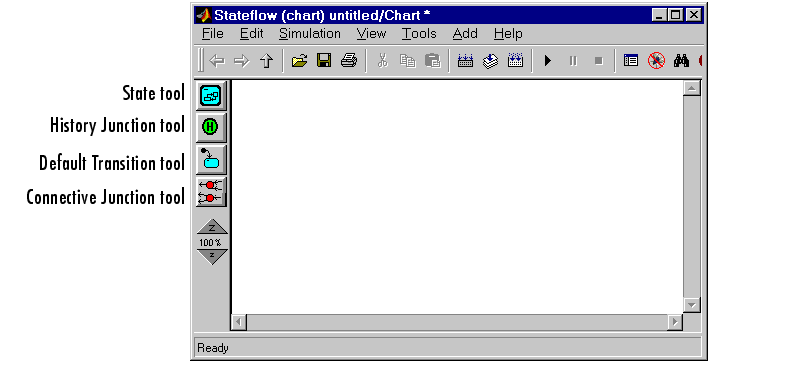Image resolution: width=800 pixels, height=366 pixels.
Task: Click the empty chart drawing canvas
Action: (x=457, y=197)
